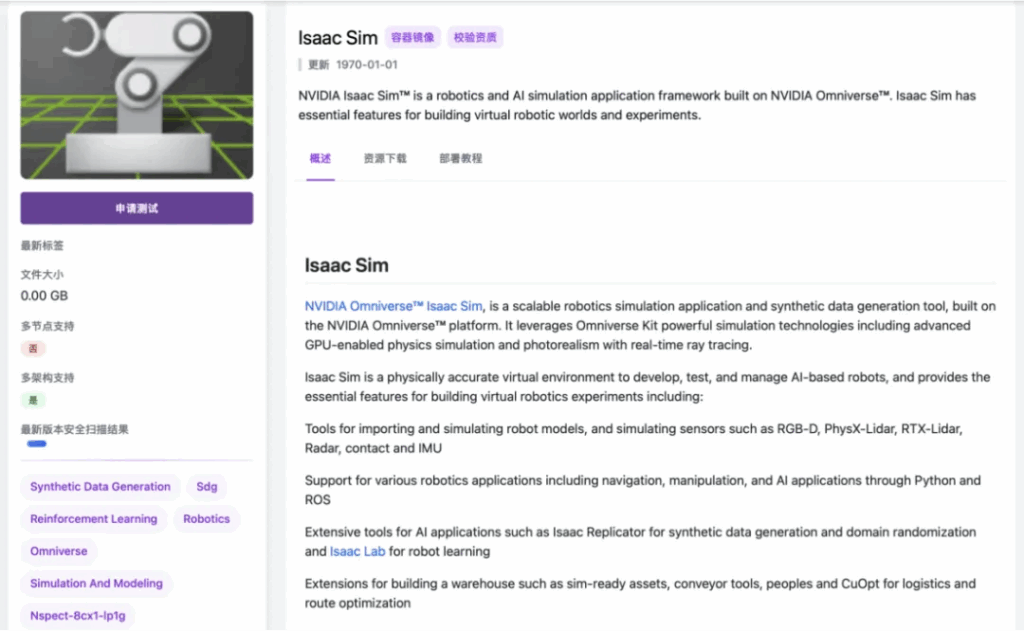Select the Synthetic Data Generation tag
The height and width of the screenshot is (631, 1024).
point(100,487)
